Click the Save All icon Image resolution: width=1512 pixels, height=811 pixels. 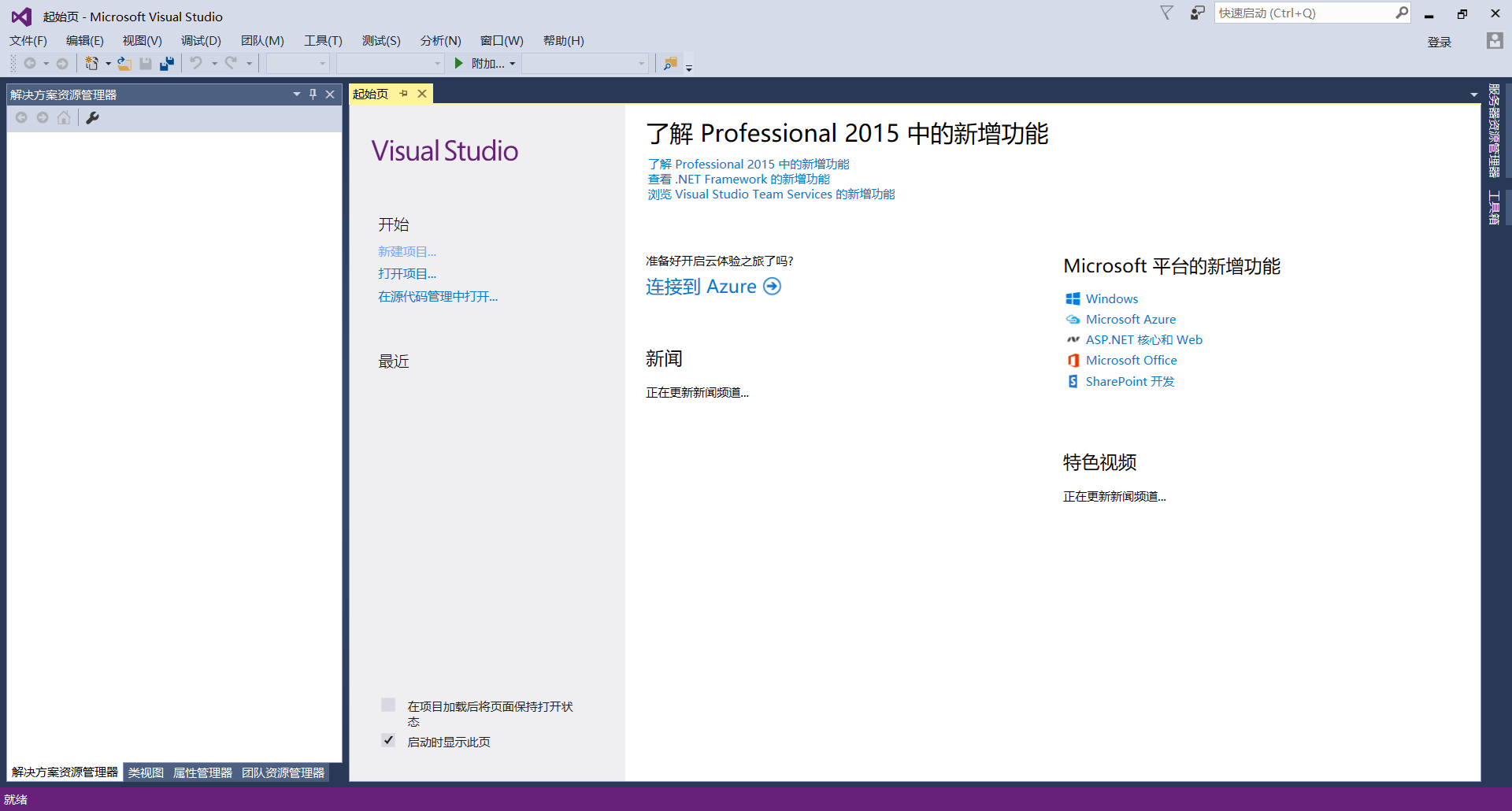(x=167, y=64)
